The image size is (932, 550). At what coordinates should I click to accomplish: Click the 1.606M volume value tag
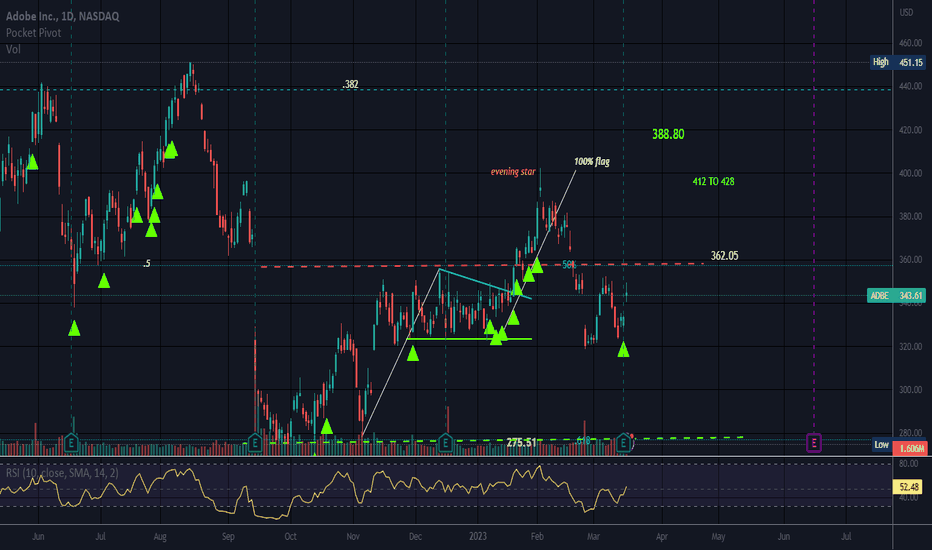tap(911, 448)
